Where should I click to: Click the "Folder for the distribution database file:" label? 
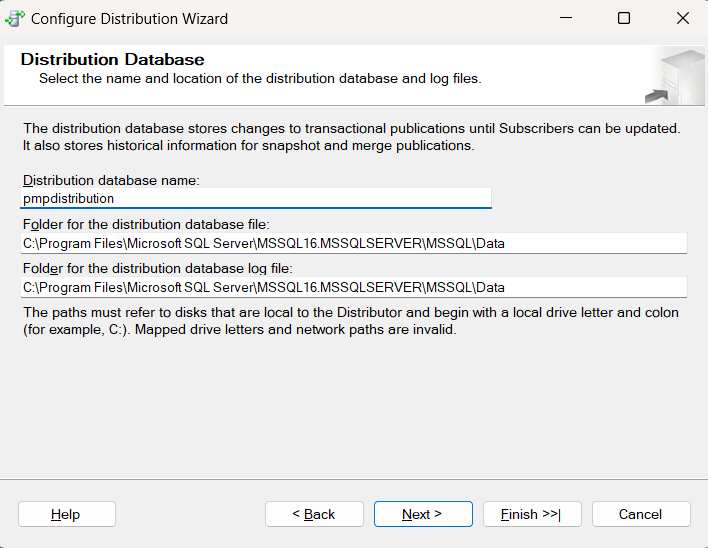tap(146, 224)
